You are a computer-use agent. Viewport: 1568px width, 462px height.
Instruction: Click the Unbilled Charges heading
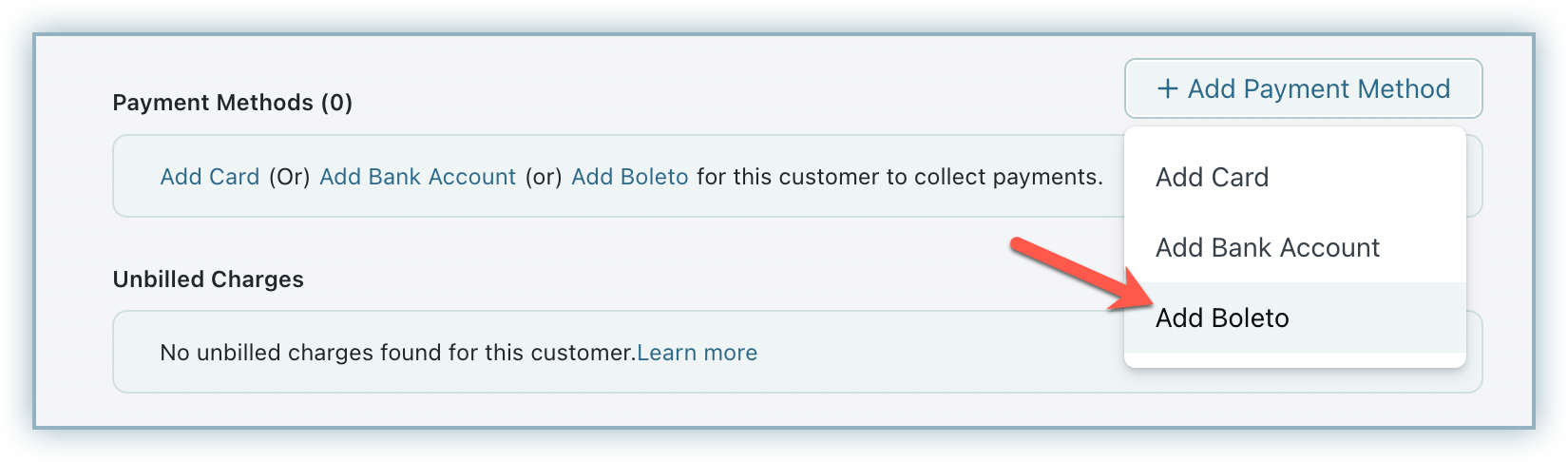pos(208,279)
